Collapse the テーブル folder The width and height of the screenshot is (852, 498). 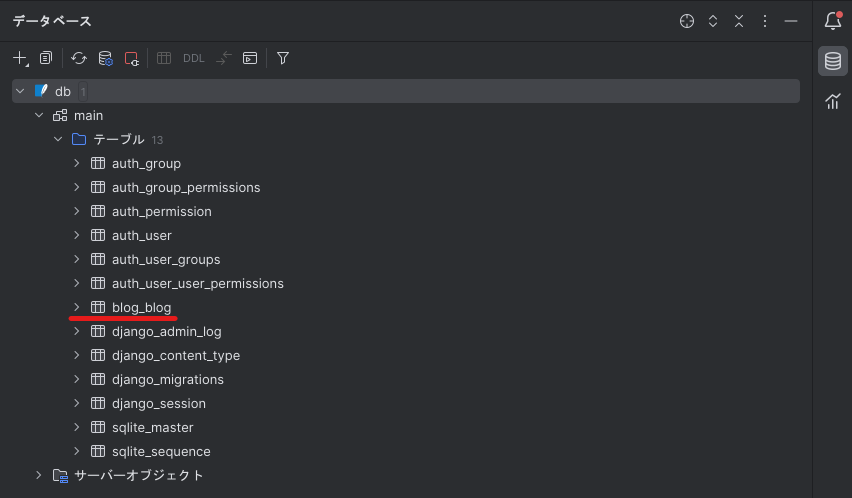(x=58, y=140)
